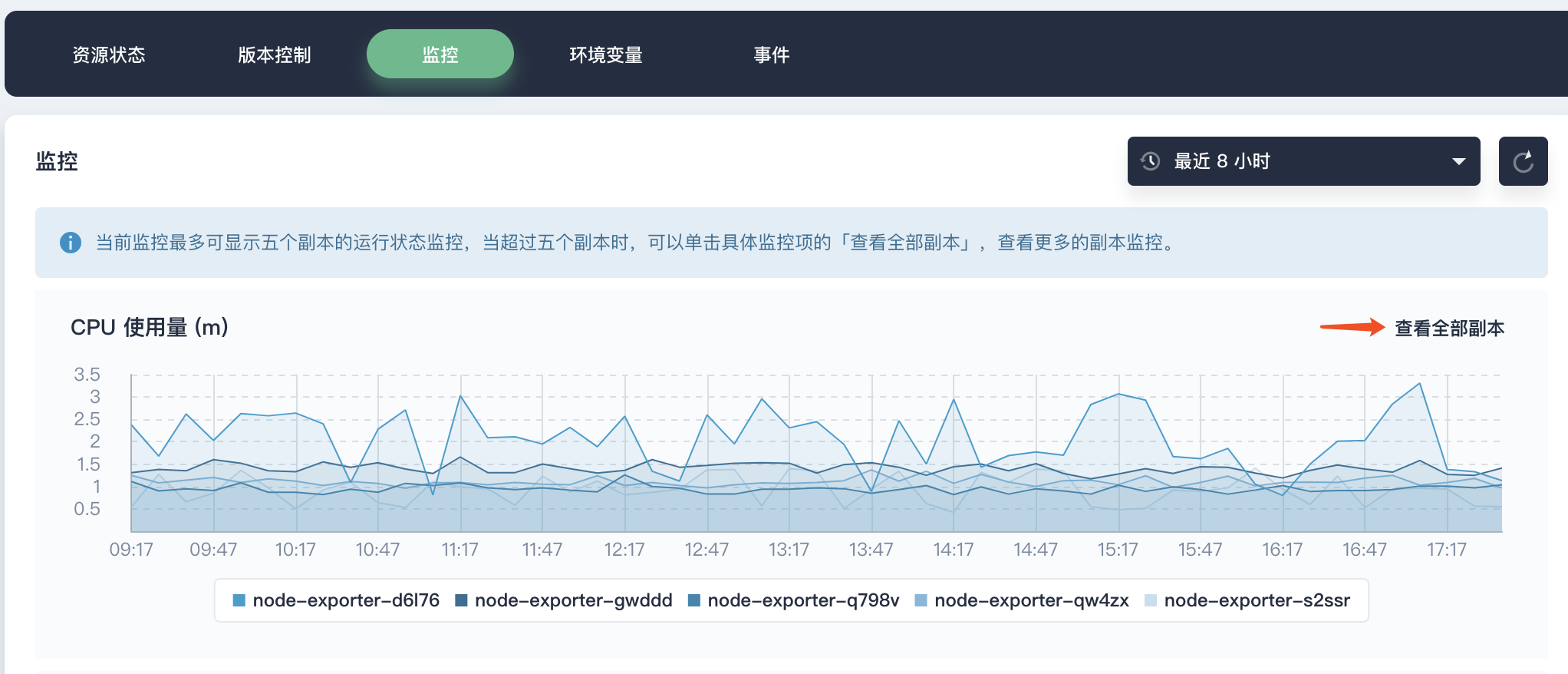Click the 监控 section heading
1568x674 pixels.
(x=57, y=161)
